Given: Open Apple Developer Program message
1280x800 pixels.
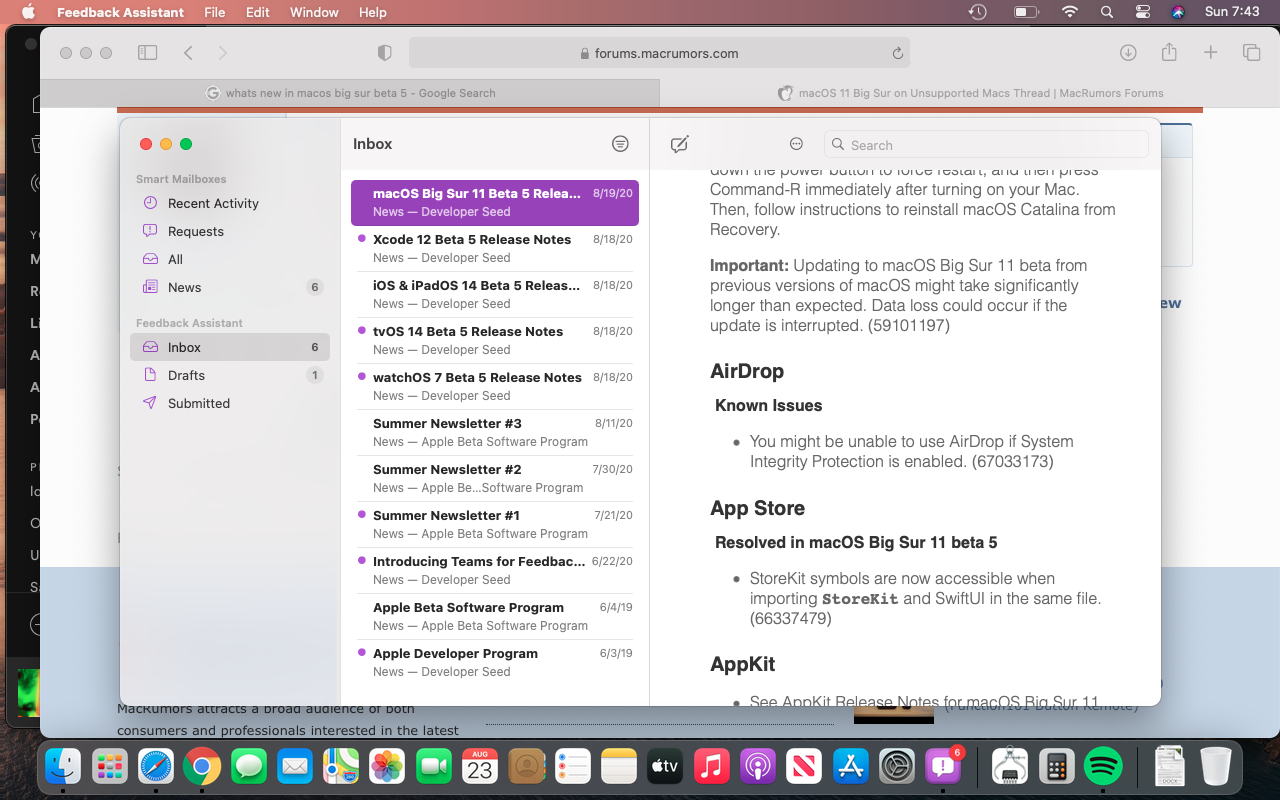Looking at the screenshot, I should [x=495, y=663].
